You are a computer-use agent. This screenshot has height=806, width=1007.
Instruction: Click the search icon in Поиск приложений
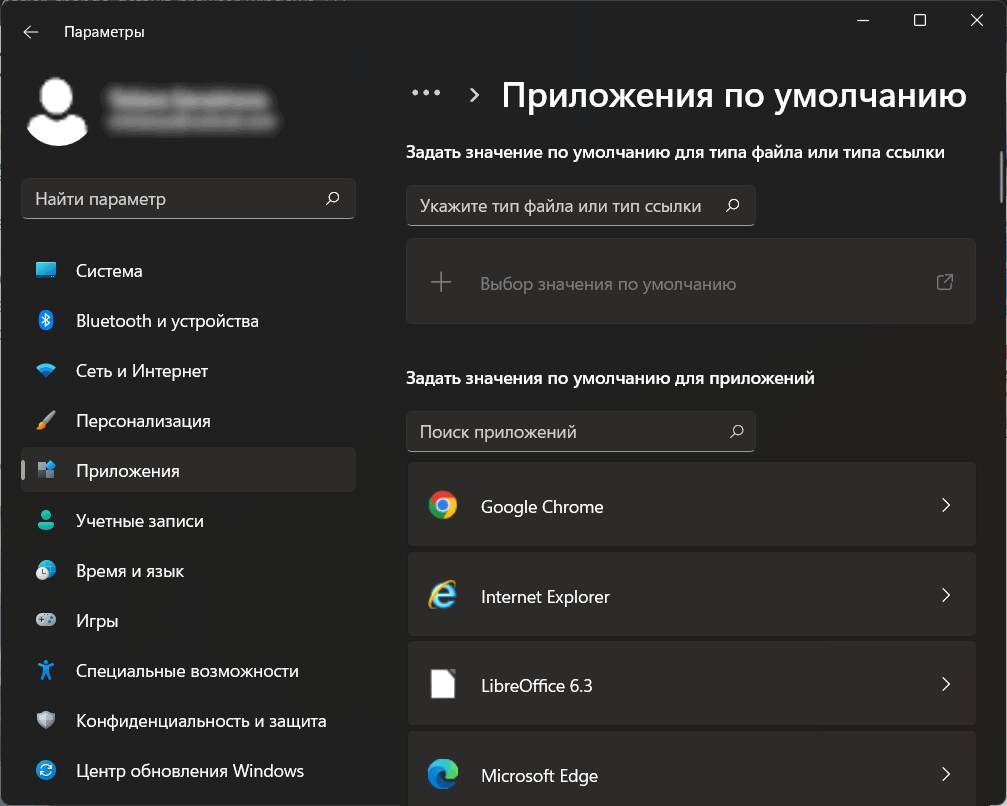(737, 432)
